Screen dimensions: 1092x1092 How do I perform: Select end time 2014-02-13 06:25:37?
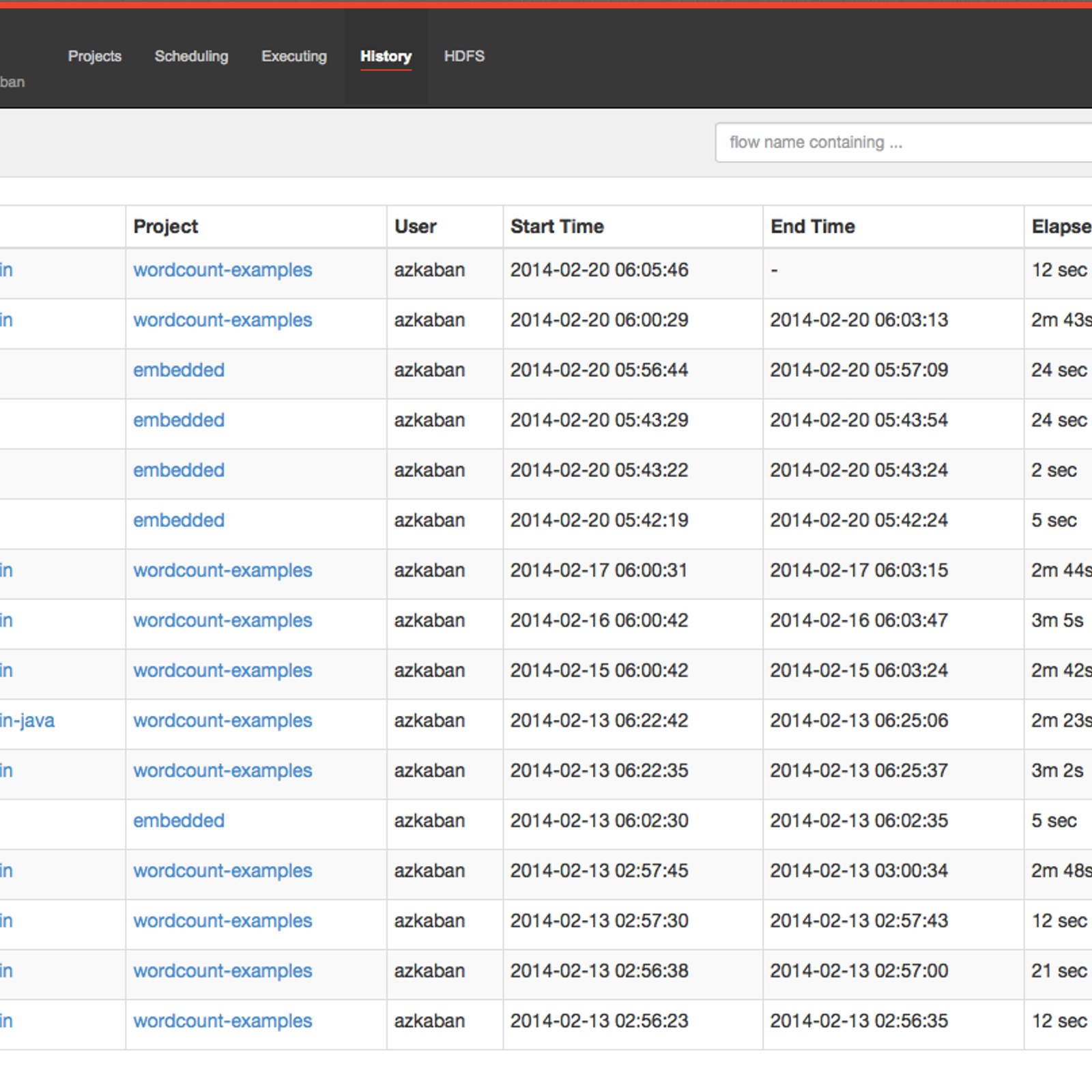(x=859, y=771)
